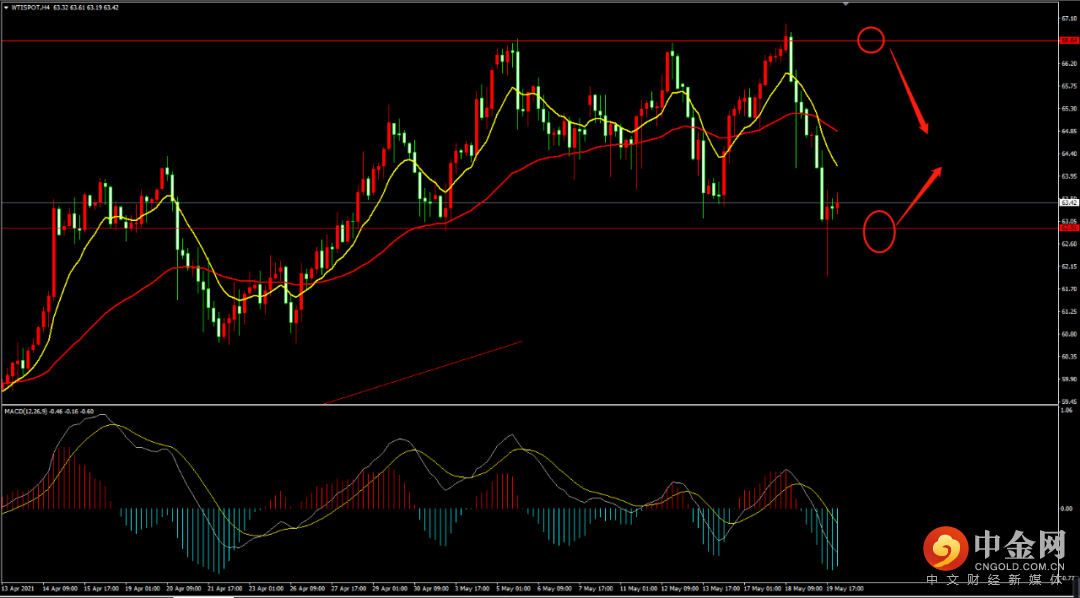This screenshot has height=598, width=1080.
Task: Click the chart shift triangle marker at top
Action: 847,3
